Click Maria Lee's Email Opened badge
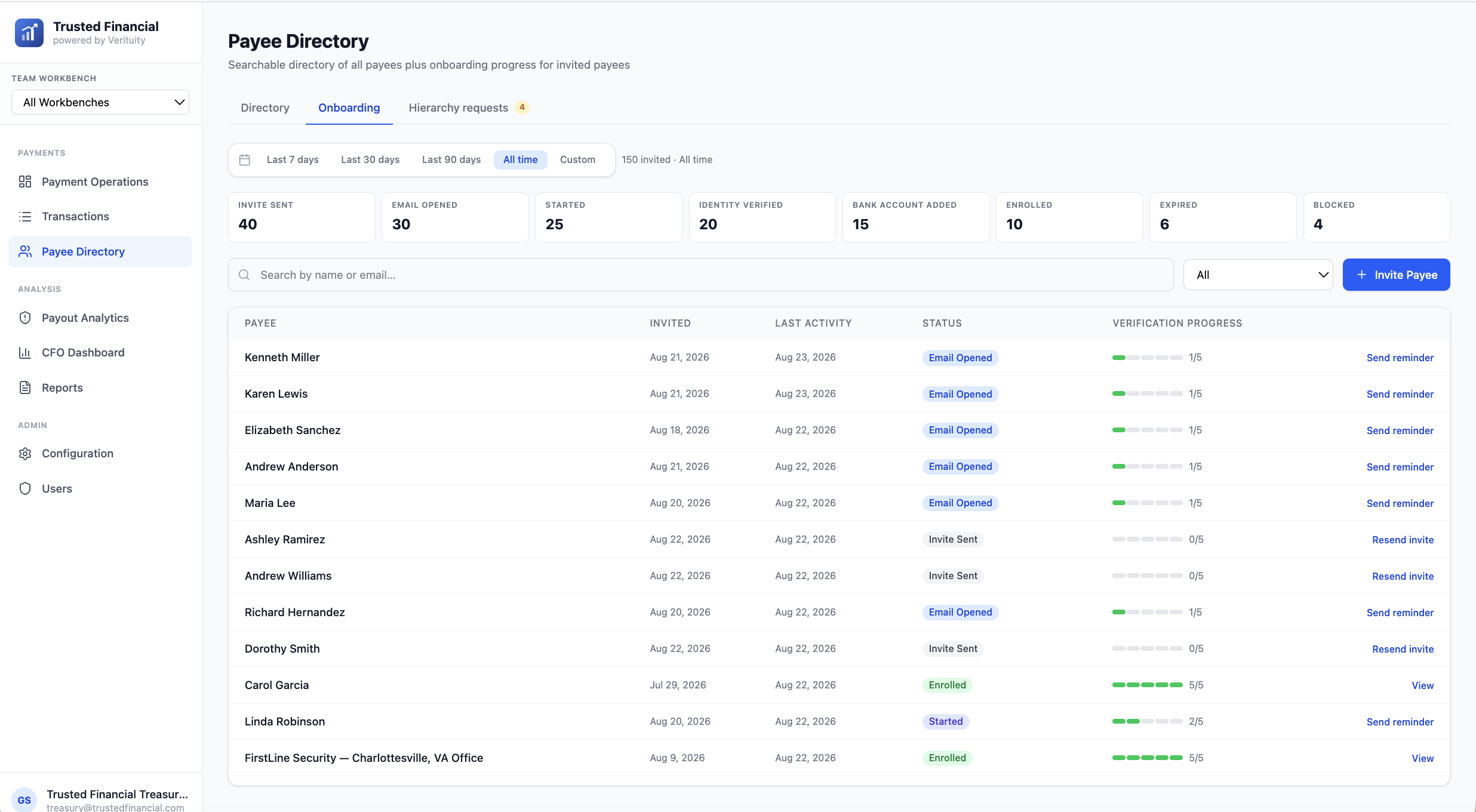Image resolution: width=1476 pixels, height=812 pixels. point(960,503)
